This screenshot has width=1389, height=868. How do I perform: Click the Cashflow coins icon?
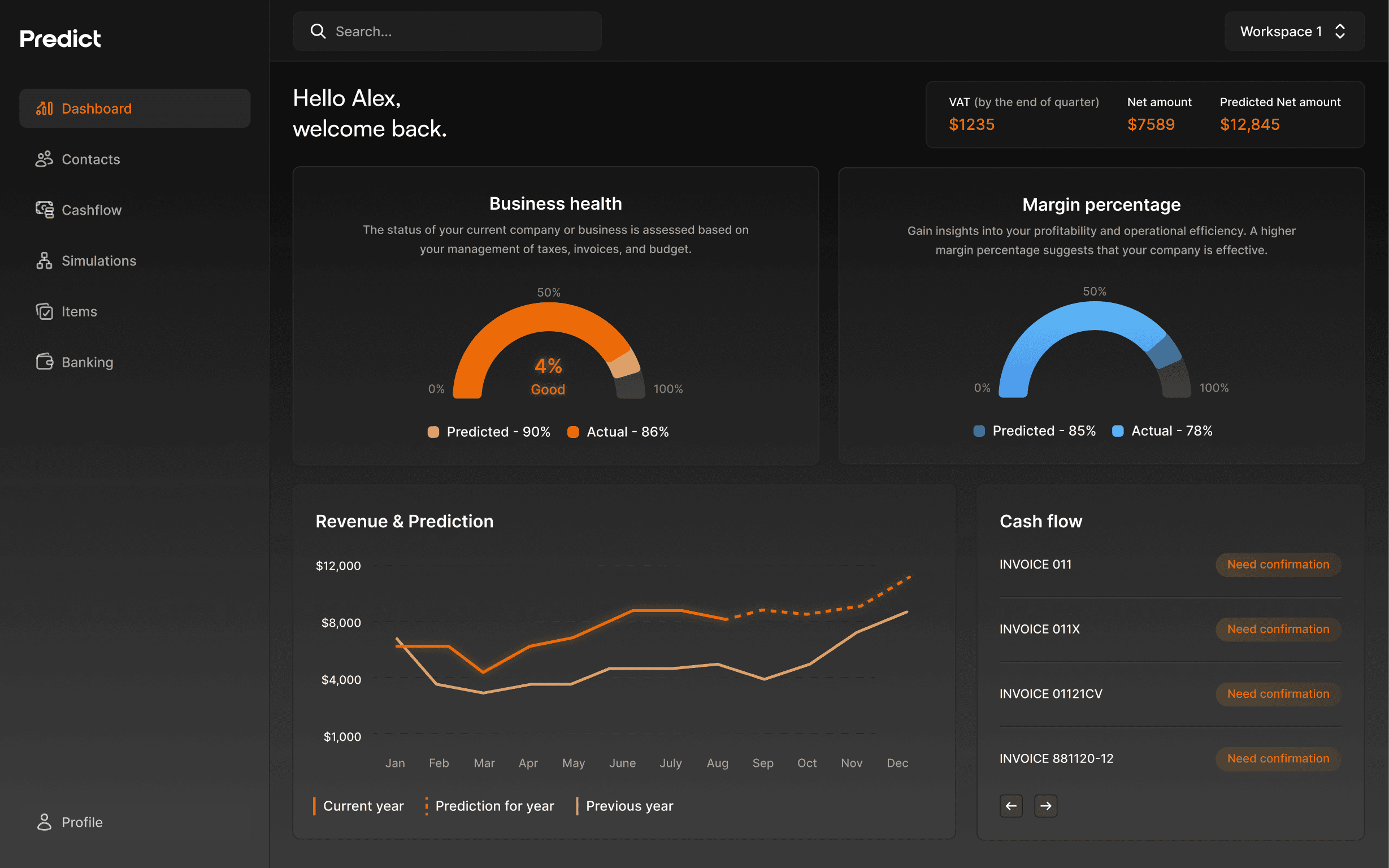coord(44,210)
